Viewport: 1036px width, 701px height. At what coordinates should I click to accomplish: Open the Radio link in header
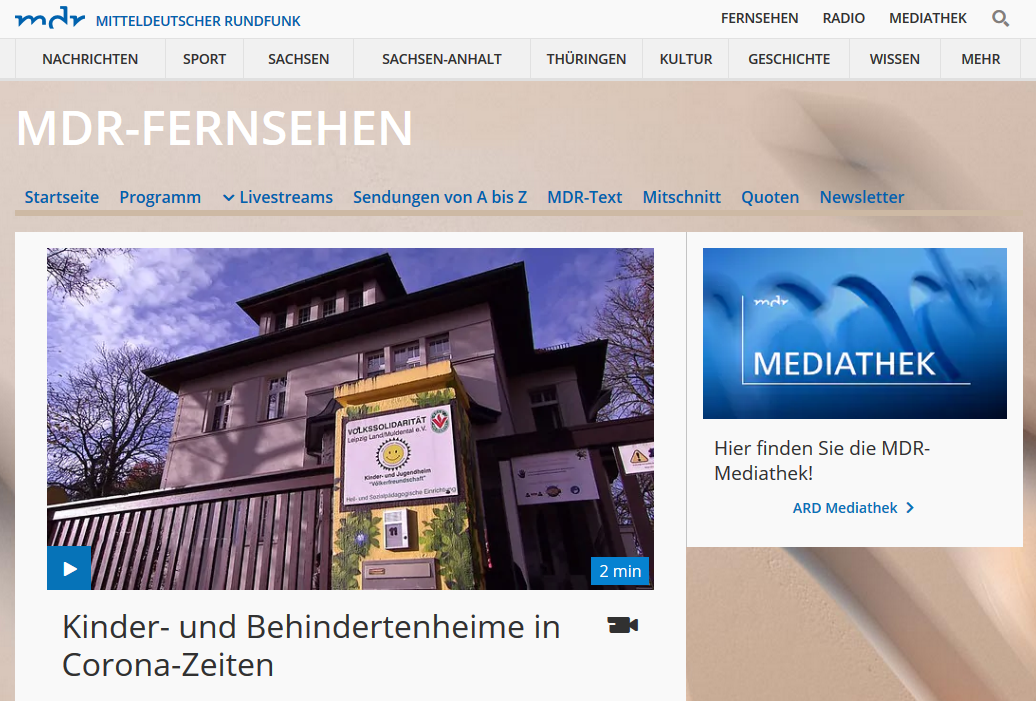[843, 18]
